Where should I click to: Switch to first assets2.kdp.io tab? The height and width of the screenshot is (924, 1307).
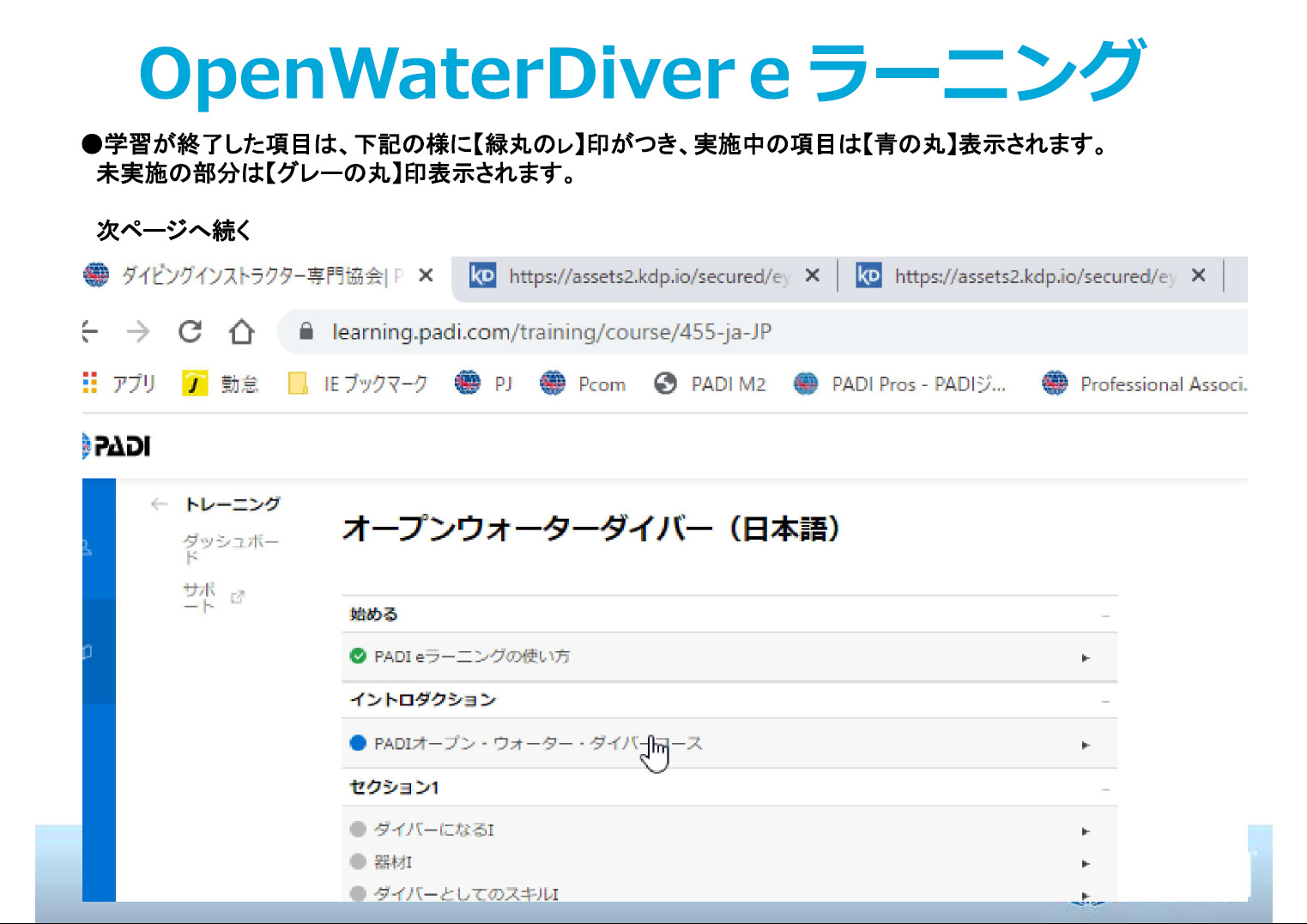[x=630, y=275]
